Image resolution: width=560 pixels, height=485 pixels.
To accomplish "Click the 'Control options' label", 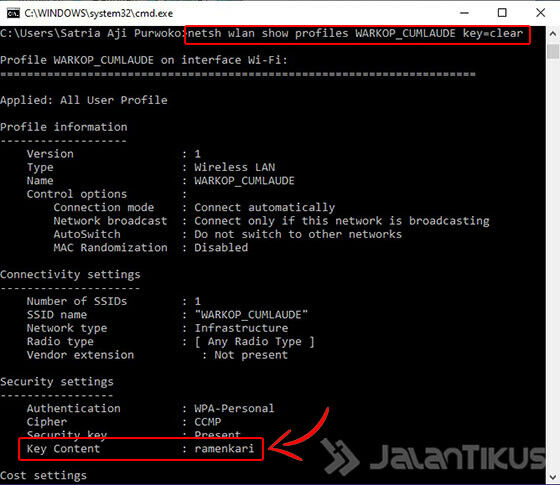I will pyautogui.click(x=77, y=194).
